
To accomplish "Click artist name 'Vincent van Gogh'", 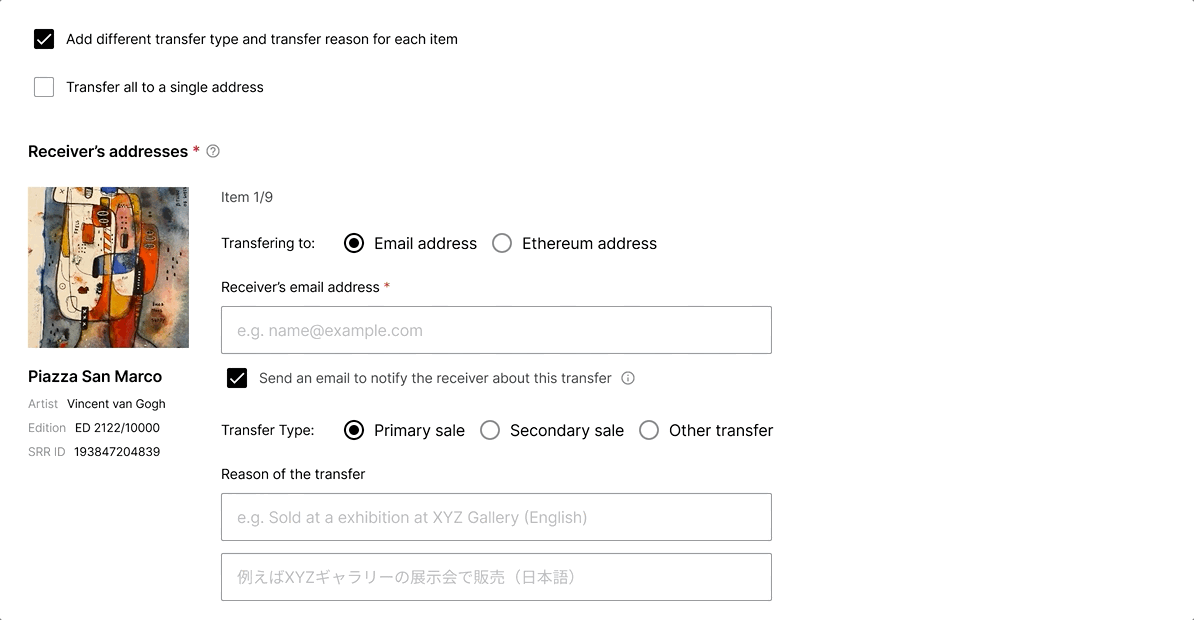I will pos(117,404).
